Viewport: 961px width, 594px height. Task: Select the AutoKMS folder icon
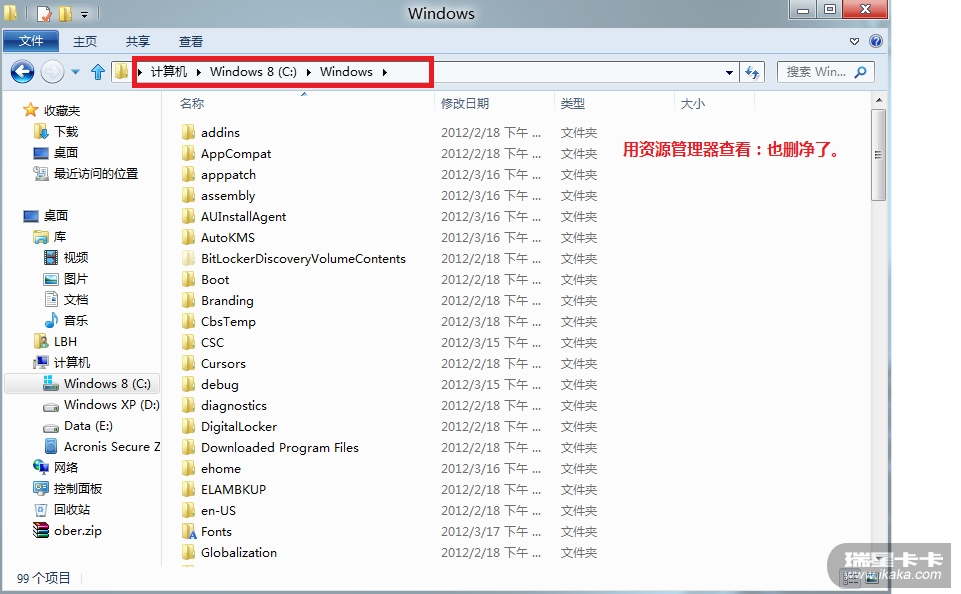189,237
